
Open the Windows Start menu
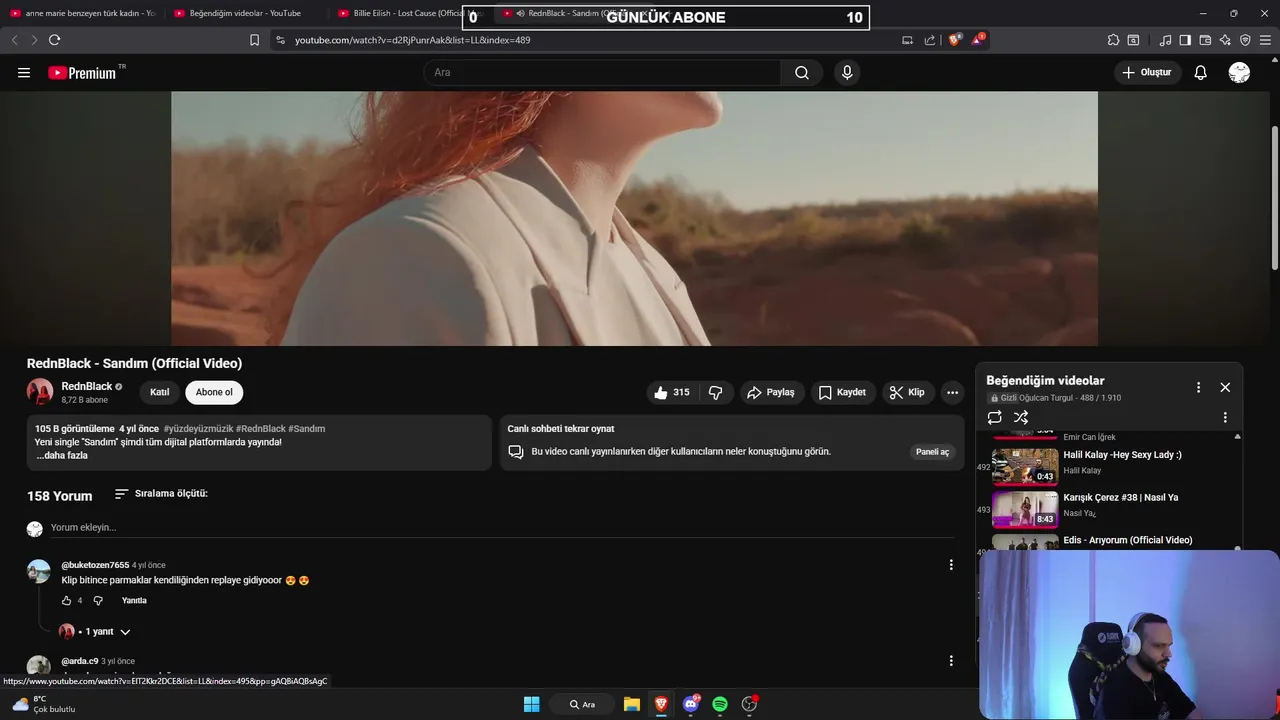[x=532, y=704]
